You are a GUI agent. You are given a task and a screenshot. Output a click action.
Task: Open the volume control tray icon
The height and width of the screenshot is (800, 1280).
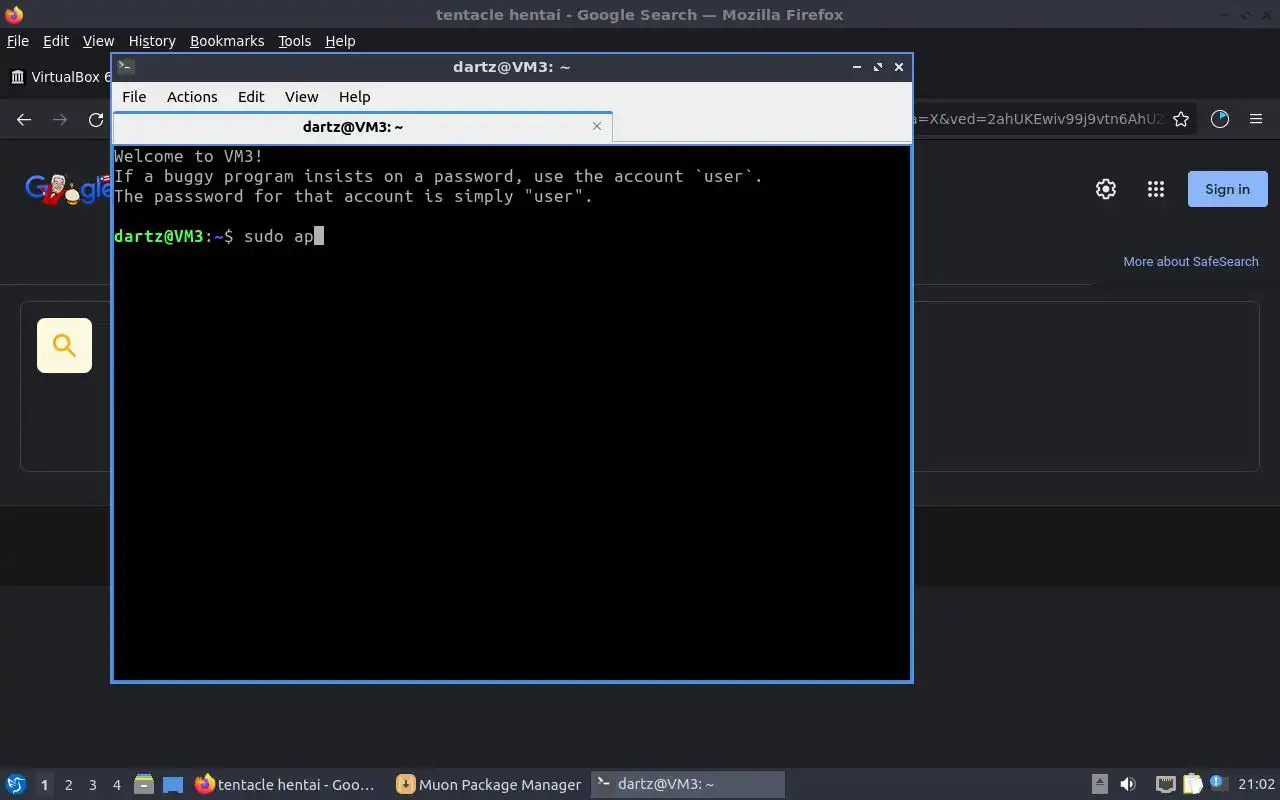1128,785
